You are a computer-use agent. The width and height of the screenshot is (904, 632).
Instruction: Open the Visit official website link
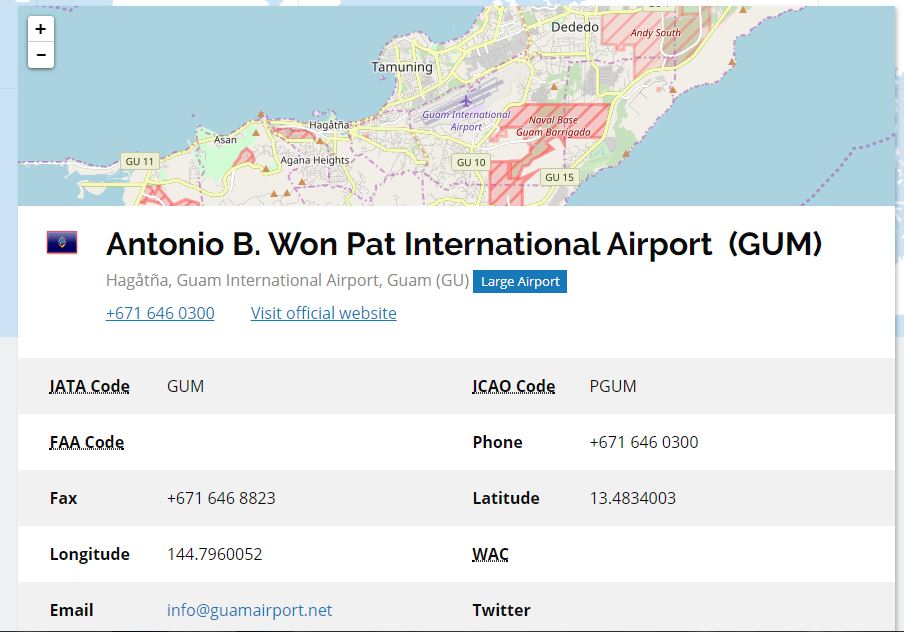click(323, 313)
